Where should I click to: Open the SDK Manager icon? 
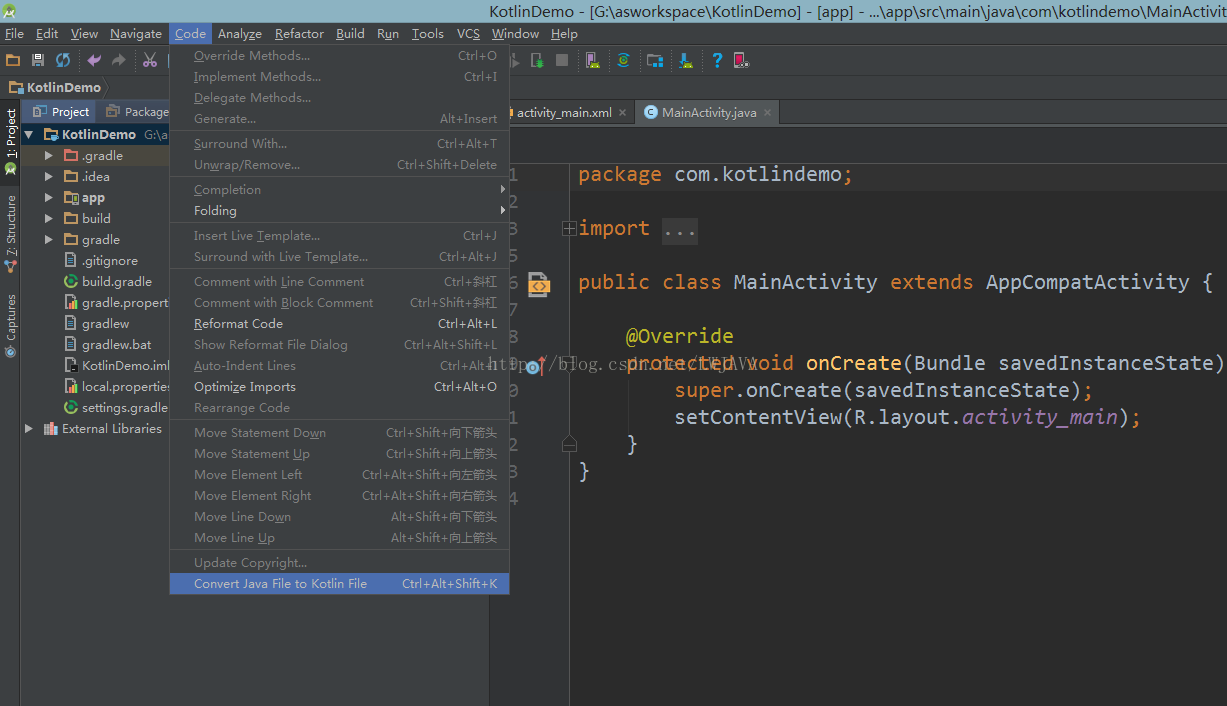pyautogui.click(x=686, y=61)
